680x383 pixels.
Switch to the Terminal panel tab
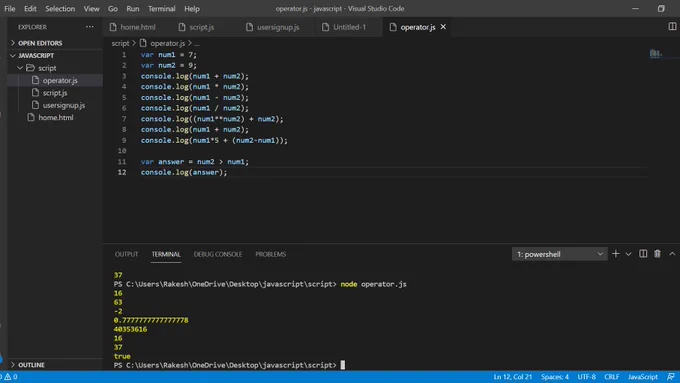166,254
